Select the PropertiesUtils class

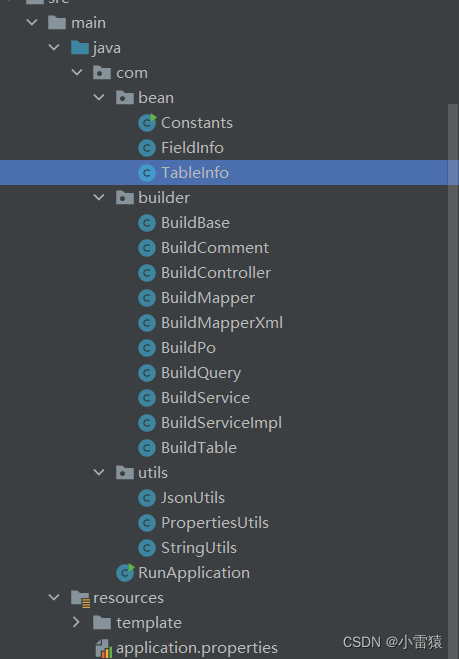tap(214, 522)
